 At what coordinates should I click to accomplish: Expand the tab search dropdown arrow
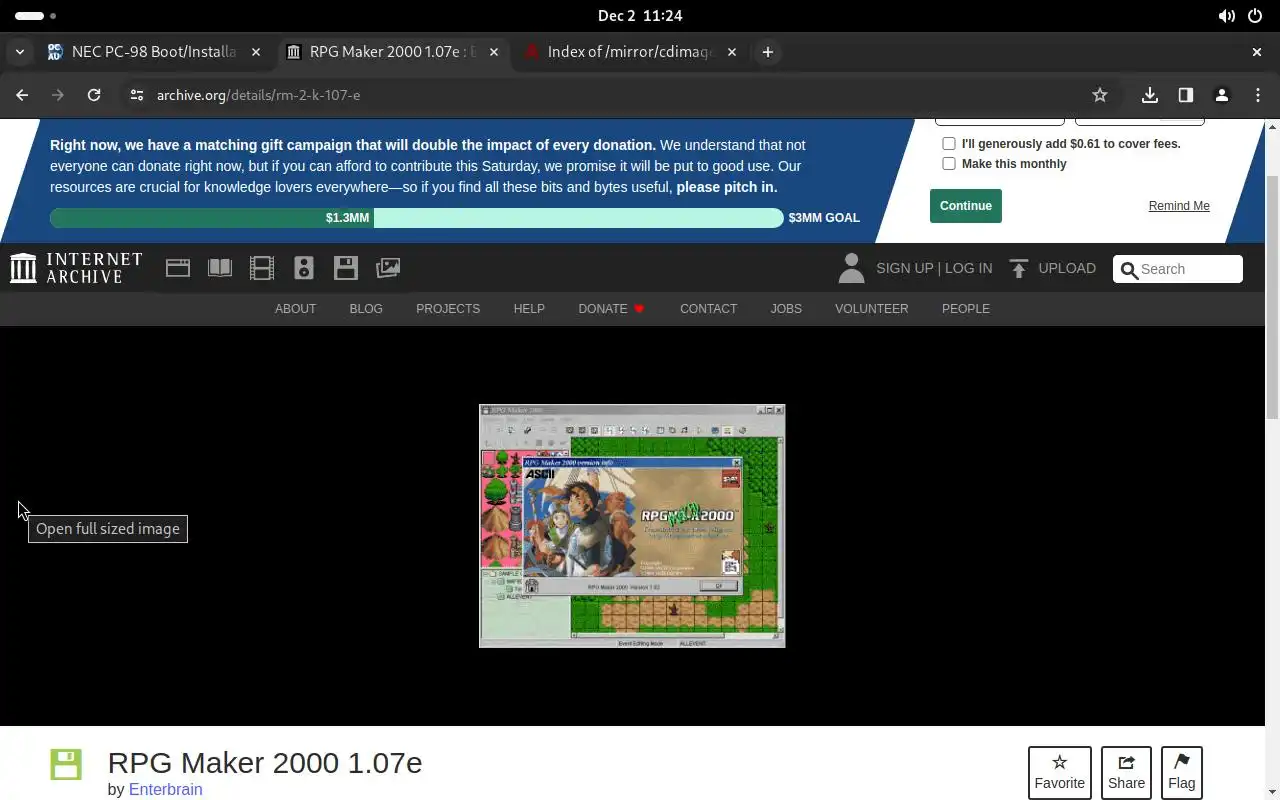coord(19,52)
